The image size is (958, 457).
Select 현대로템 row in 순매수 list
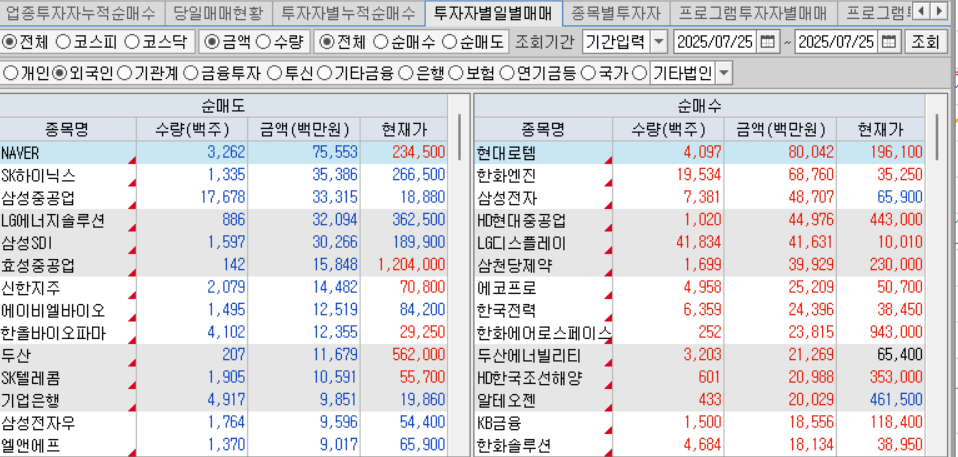click(x=700, y=153)
